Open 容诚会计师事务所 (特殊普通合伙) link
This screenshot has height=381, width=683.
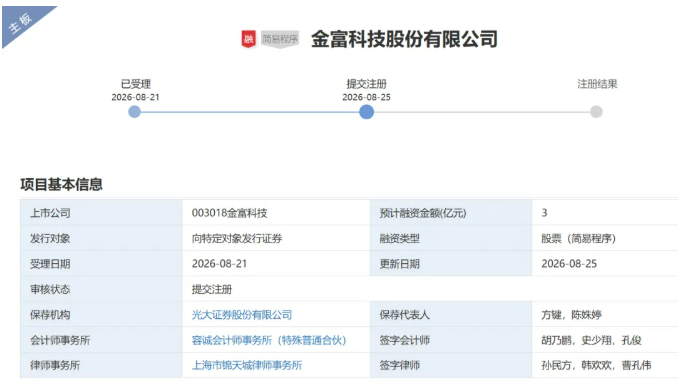269,340
